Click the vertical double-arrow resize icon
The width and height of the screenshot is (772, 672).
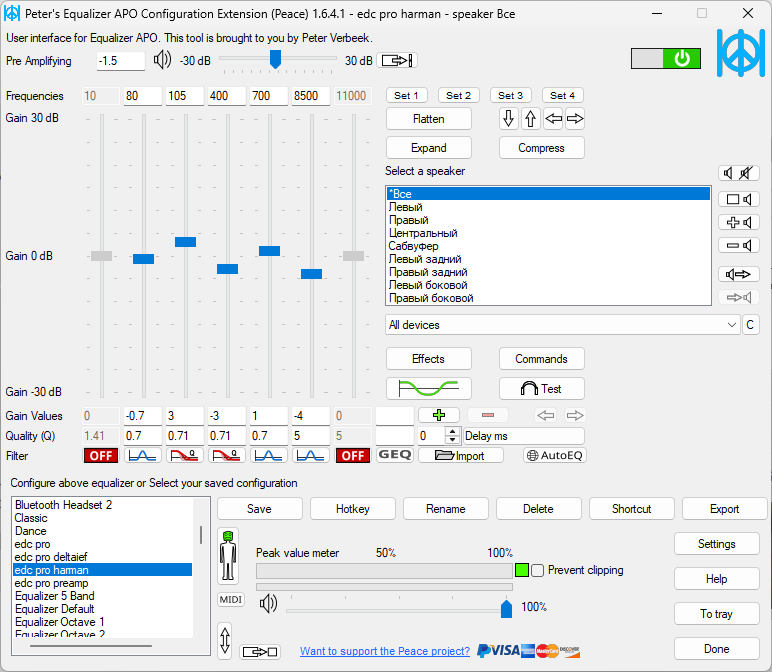(x=225, y=640)
